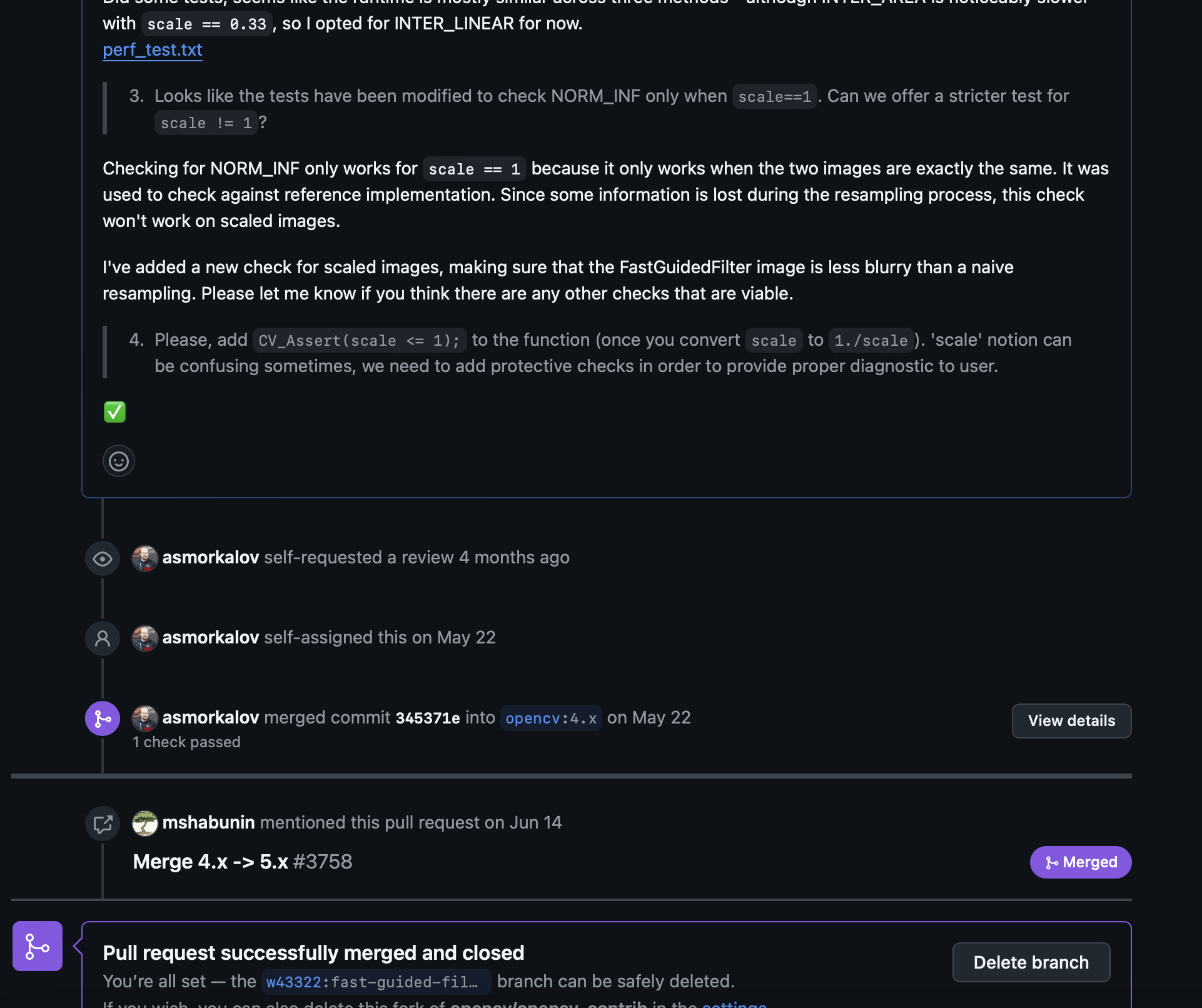The height and width of the screenshot is (1008, 1202).
Task: Click the eye review-requested timeline icon
Action: click(102, 558)
